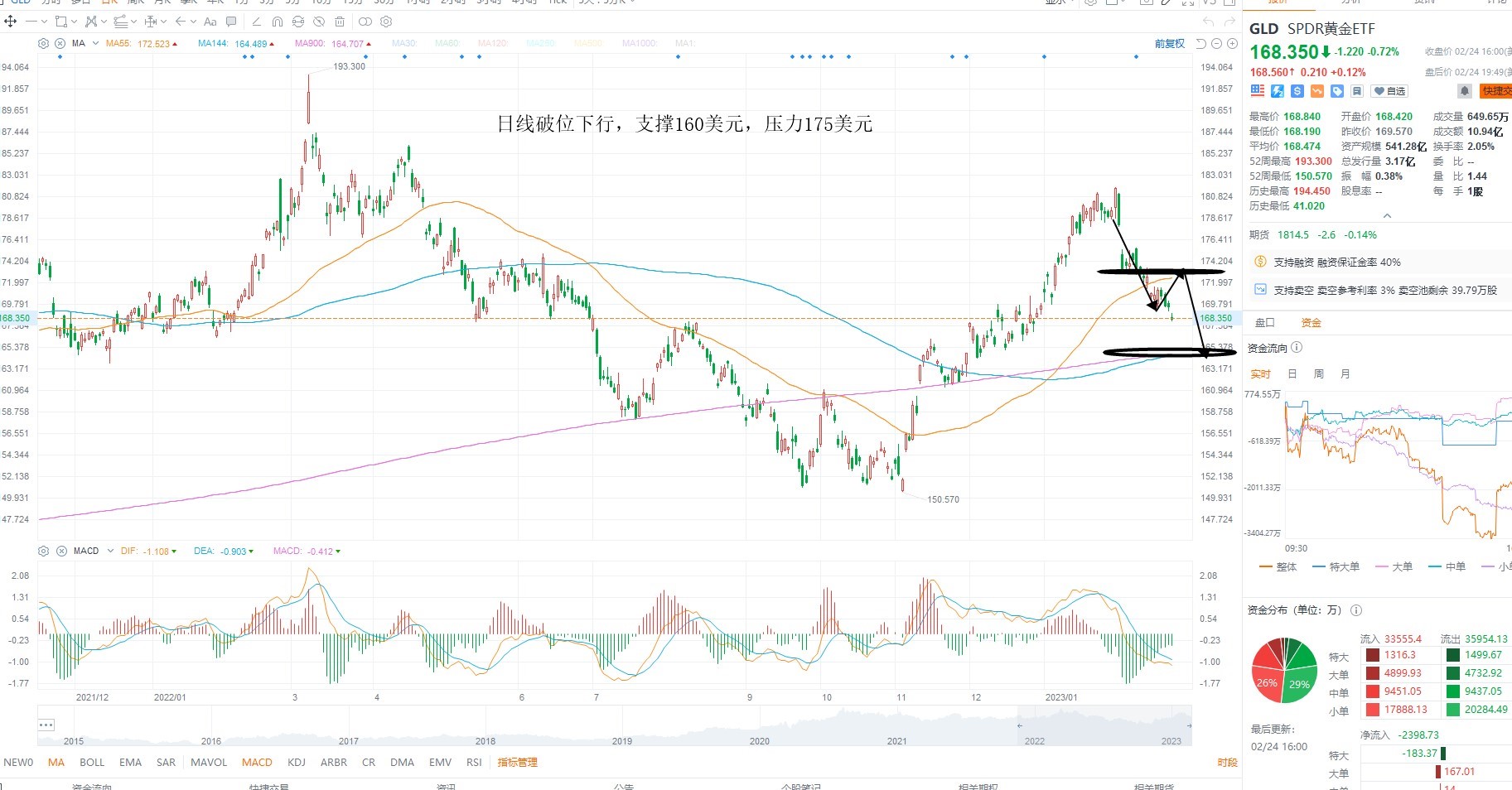Switch to the KDJ indicator tab
Viewport: 1512px width, 790px height.
click(297, 762)
